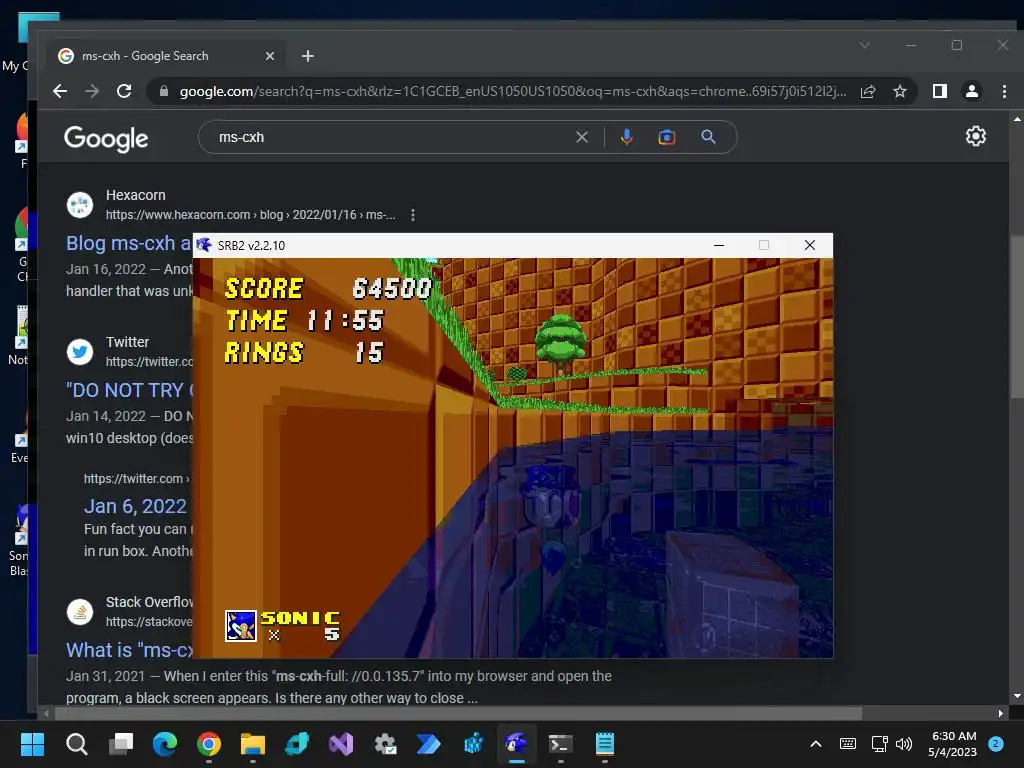Viewport: 1024px width, 768px height.
Task: Open Chrome side panel
Action: pos(940,91)
